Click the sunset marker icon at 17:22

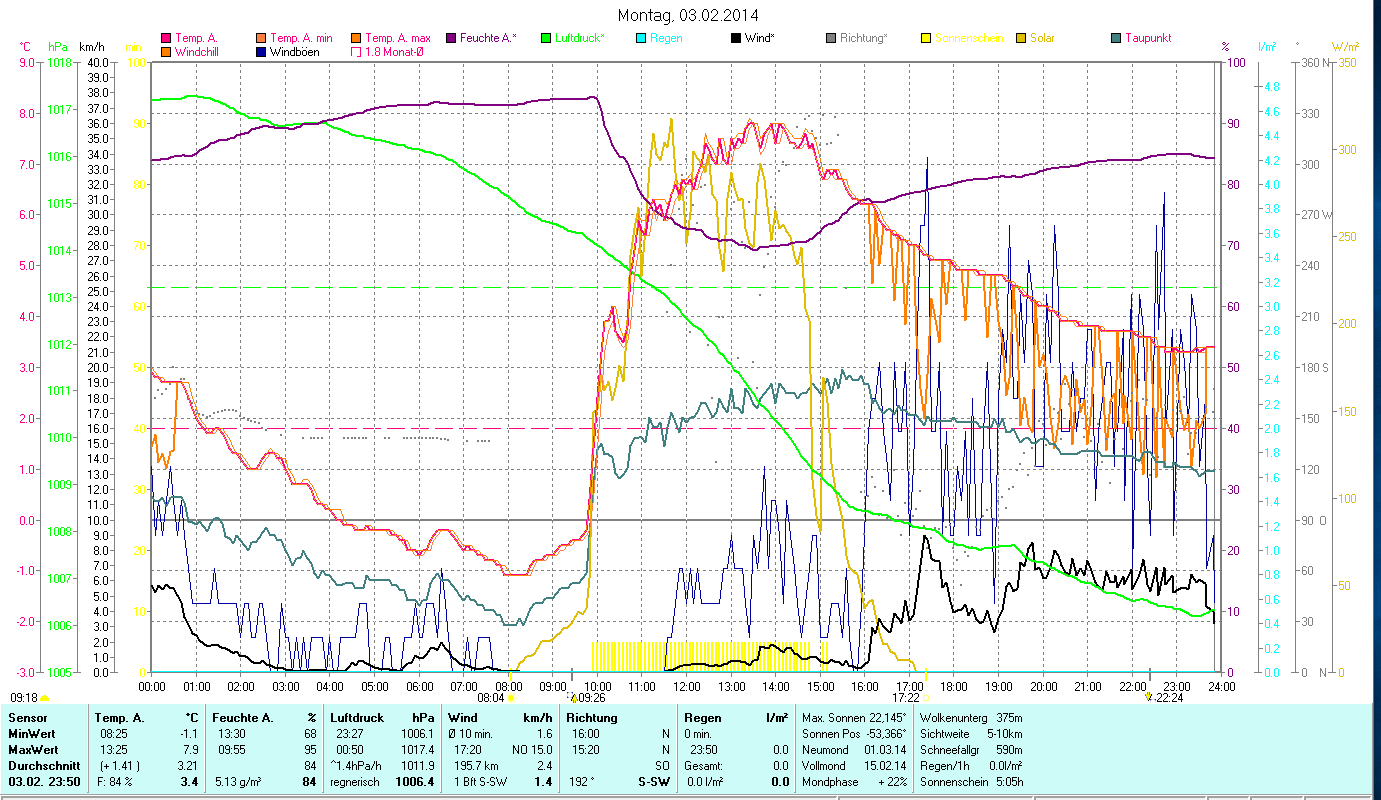click(x=926, y=698)
